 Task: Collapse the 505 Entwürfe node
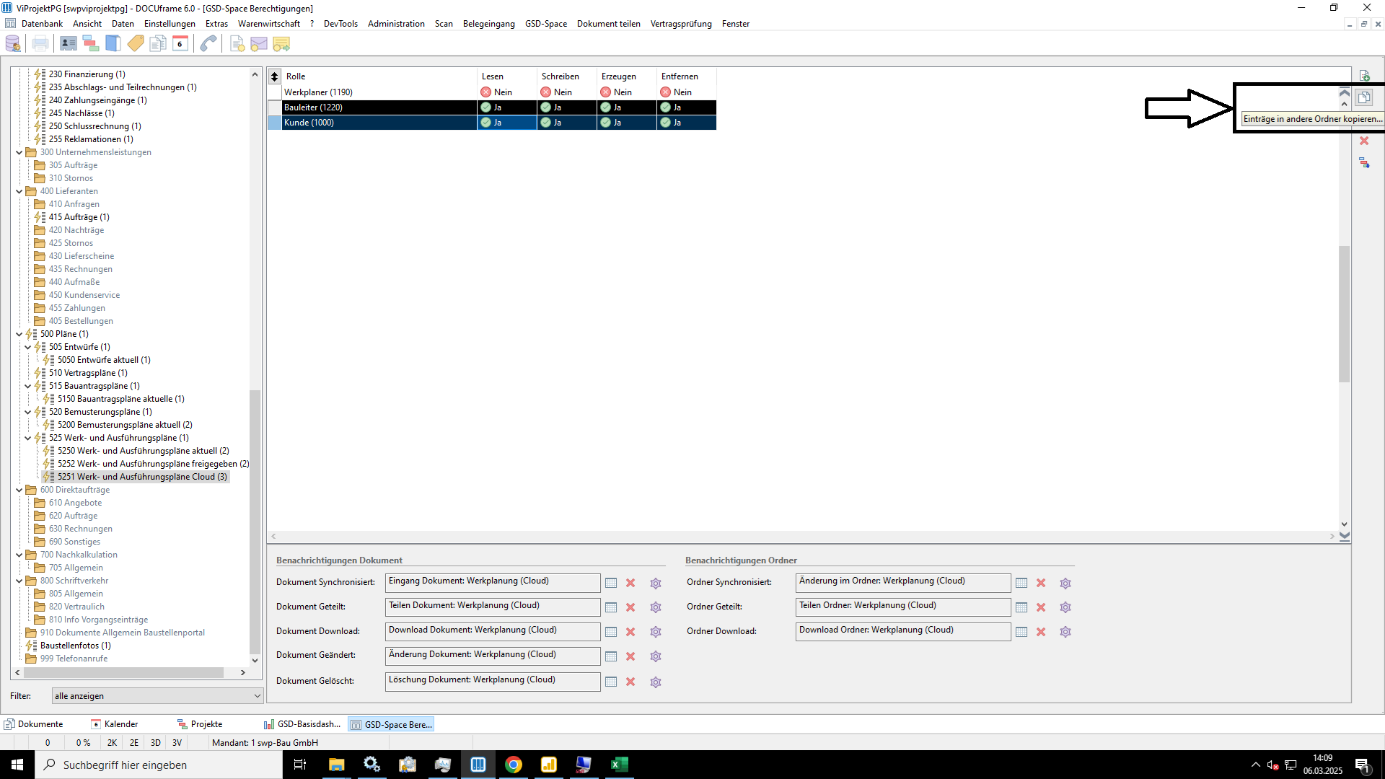[29, 347]
